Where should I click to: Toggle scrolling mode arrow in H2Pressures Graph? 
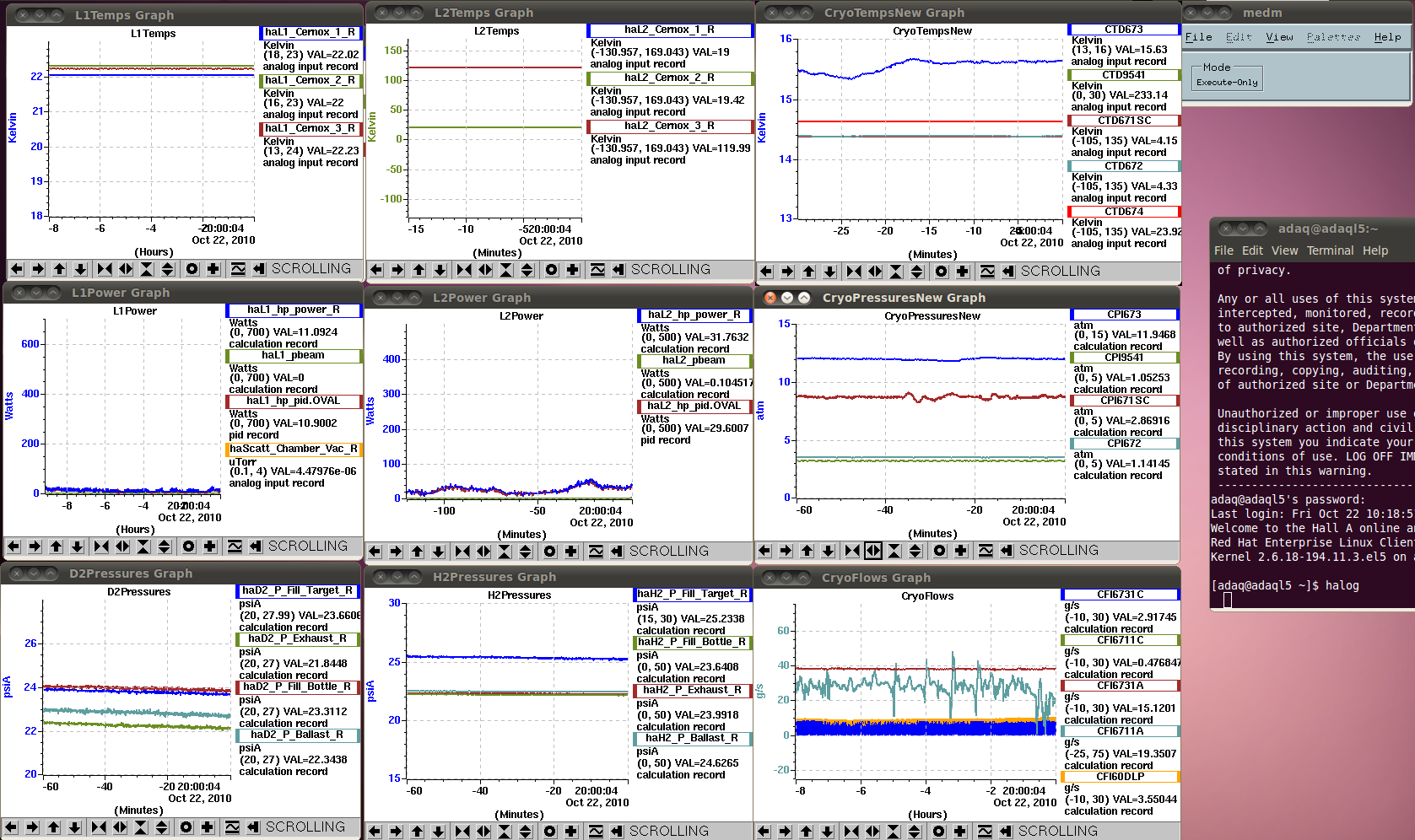pos(617,832)
